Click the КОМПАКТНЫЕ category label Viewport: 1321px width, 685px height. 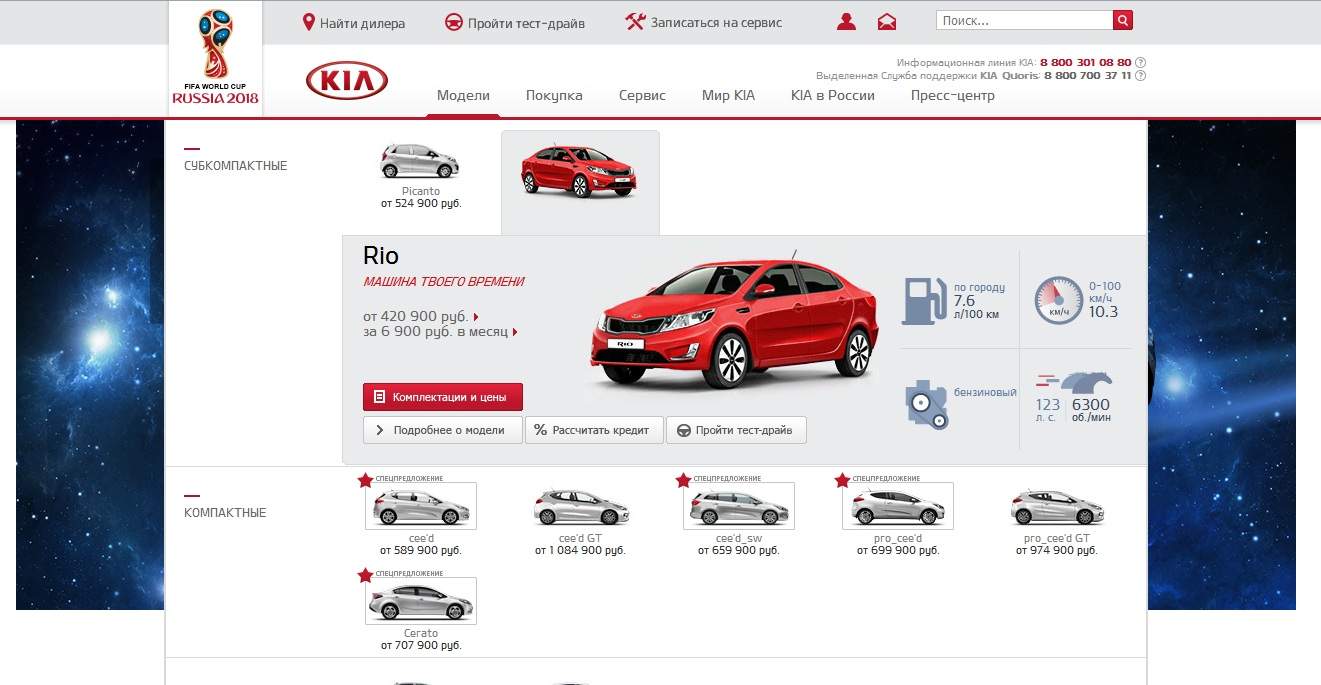click(x=225, y=513)
